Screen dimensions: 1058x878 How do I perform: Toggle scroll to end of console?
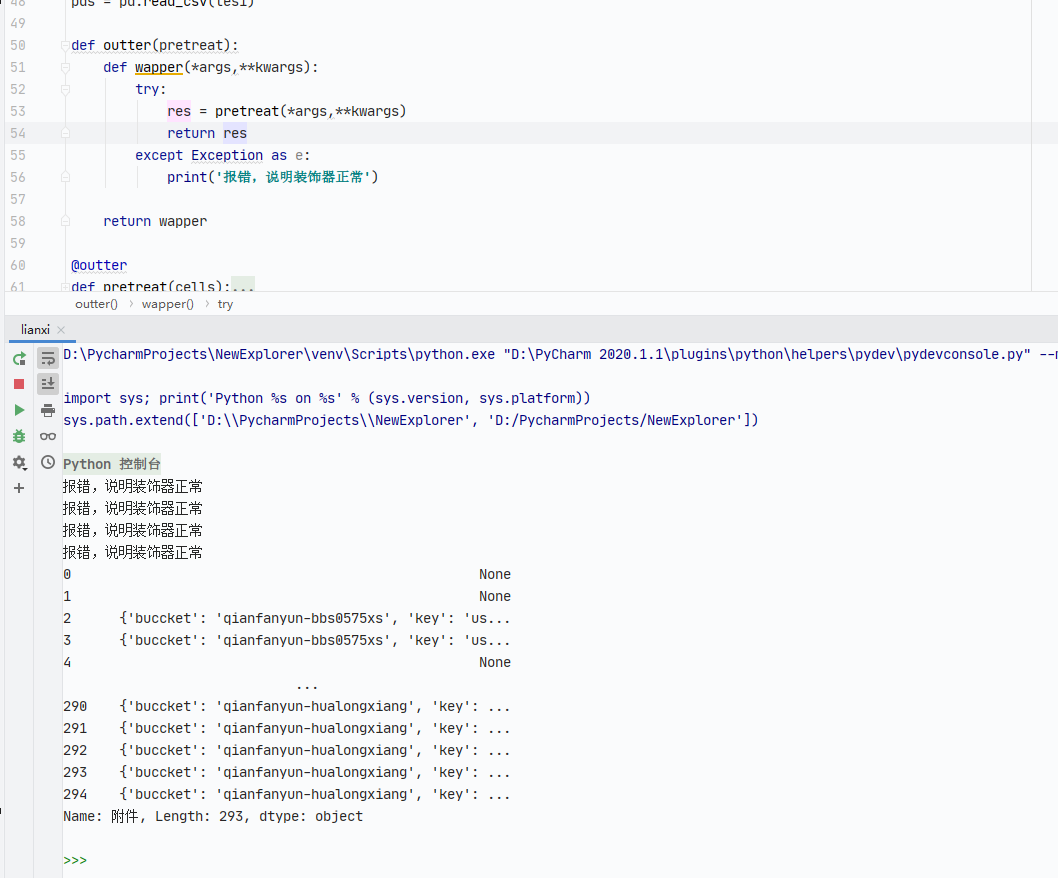click(48, 384)
